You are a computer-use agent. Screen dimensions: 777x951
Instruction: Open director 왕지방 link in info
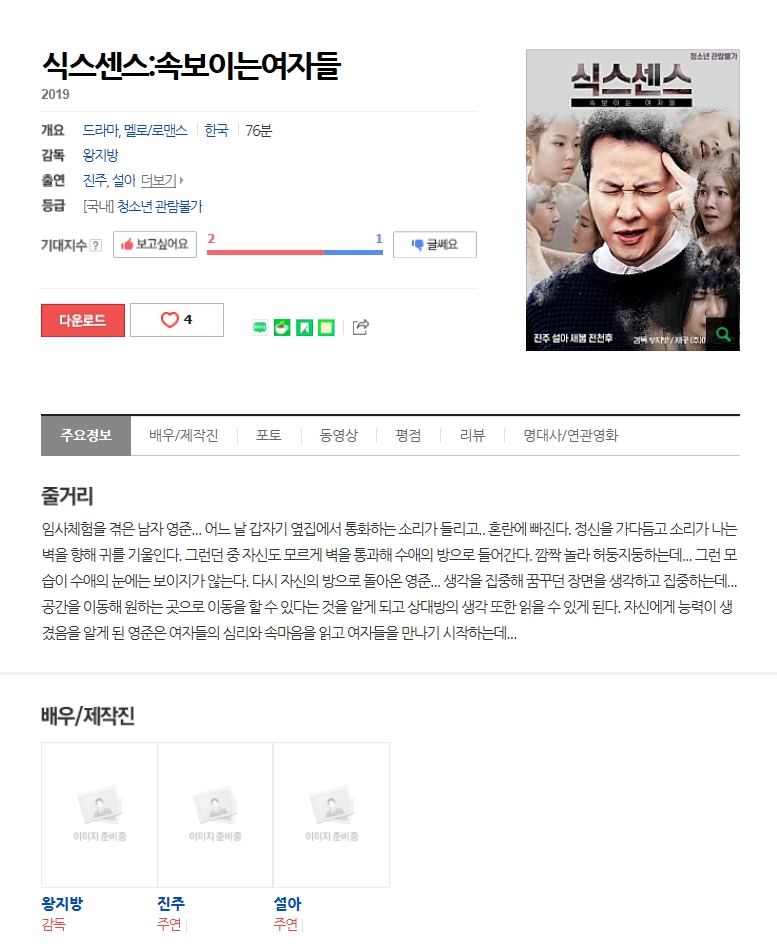[x=101, y=155]
